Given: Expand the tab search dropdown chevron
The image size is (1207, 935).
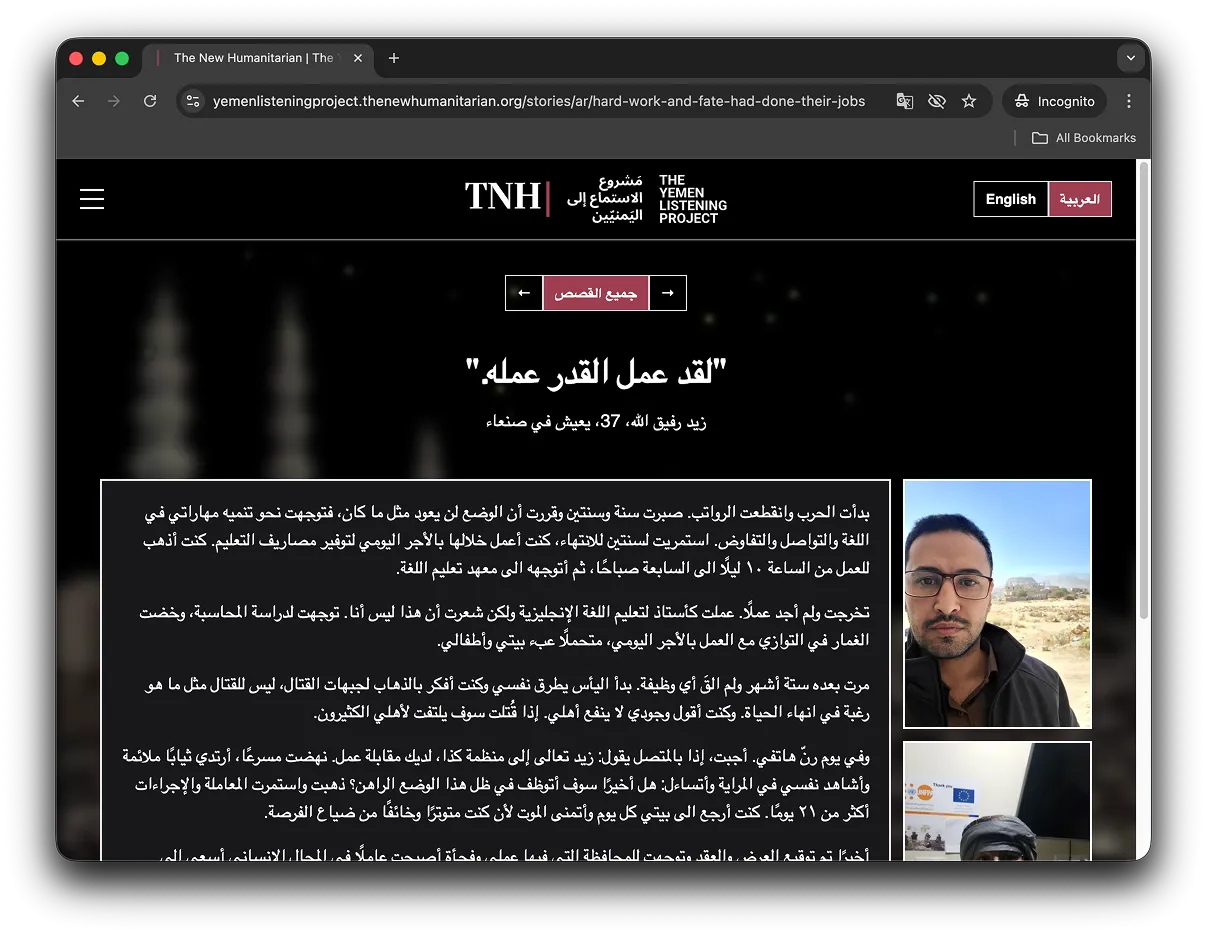Looking at the screenshot, I should [x=1130, y=58].
